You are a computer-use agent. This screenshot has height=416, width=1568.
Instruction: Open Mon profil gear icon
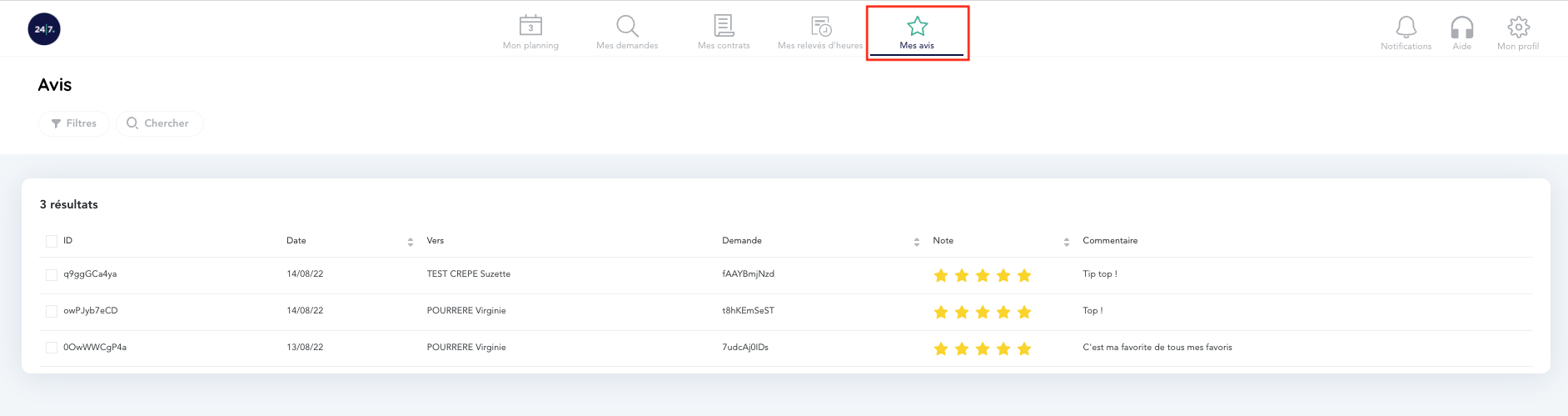click(x=1518, y=28)
